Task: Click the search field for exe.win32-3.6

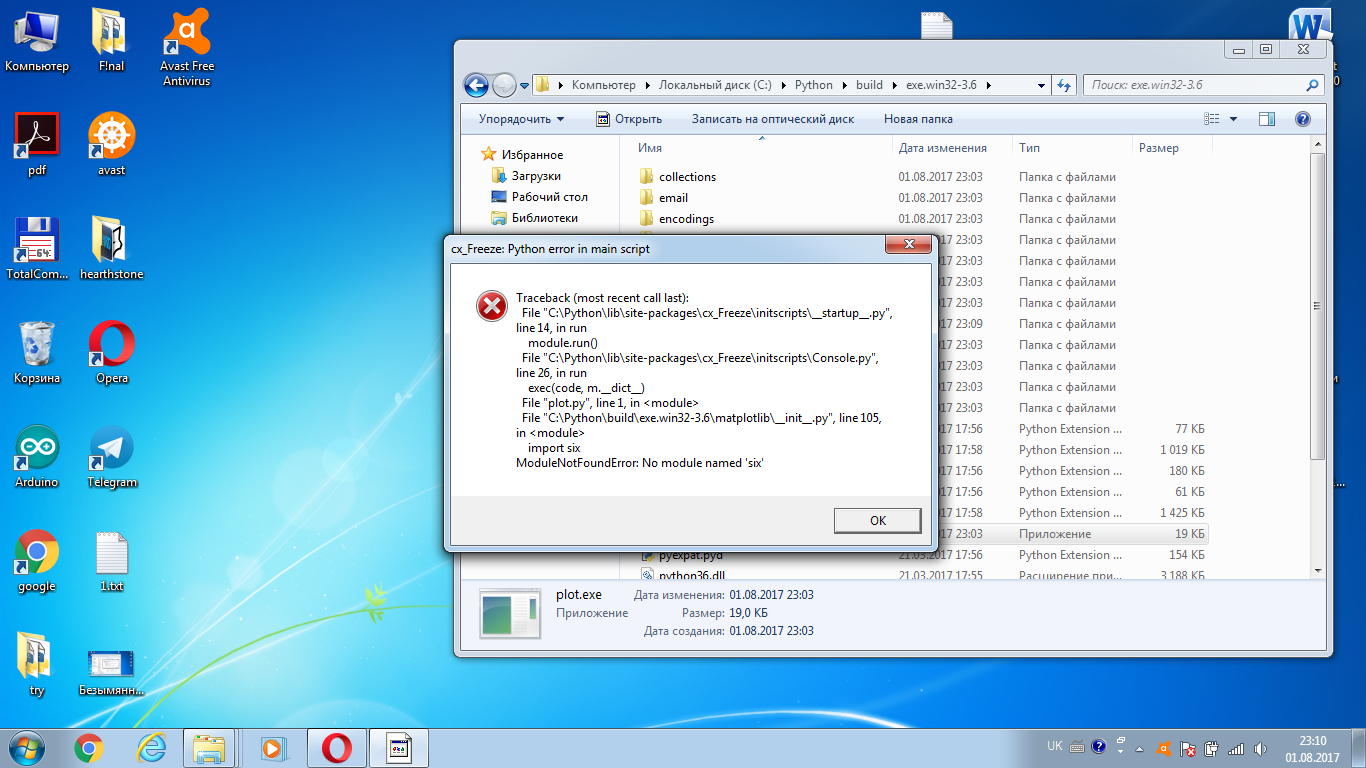Action: coord(1196,85)
